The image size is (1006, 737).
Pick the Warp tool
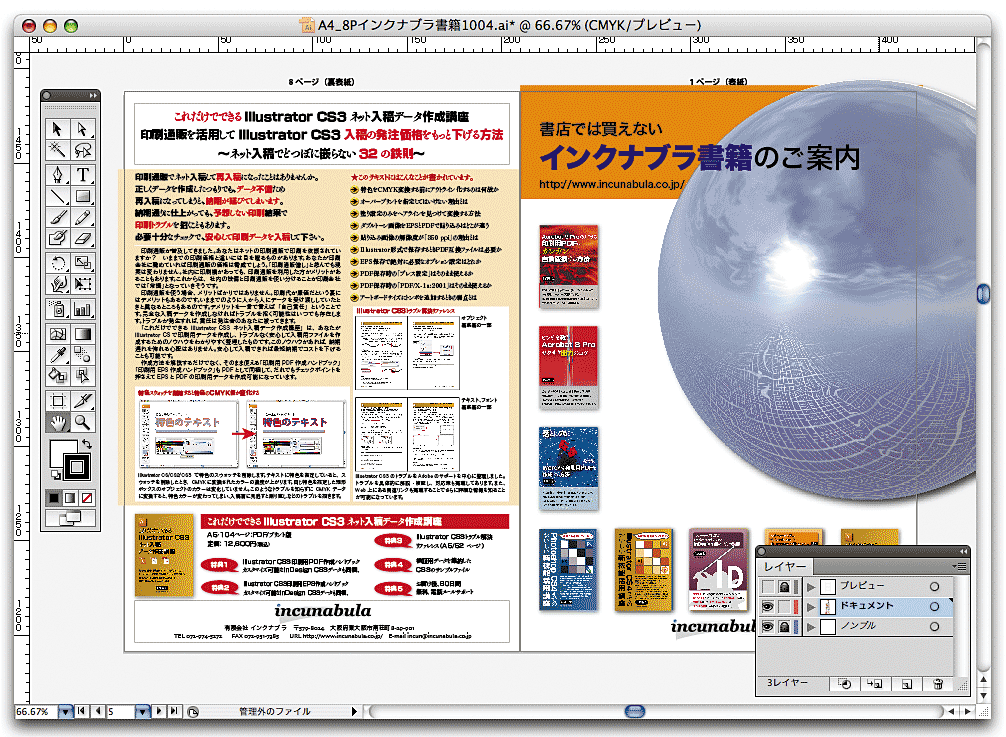58,284
